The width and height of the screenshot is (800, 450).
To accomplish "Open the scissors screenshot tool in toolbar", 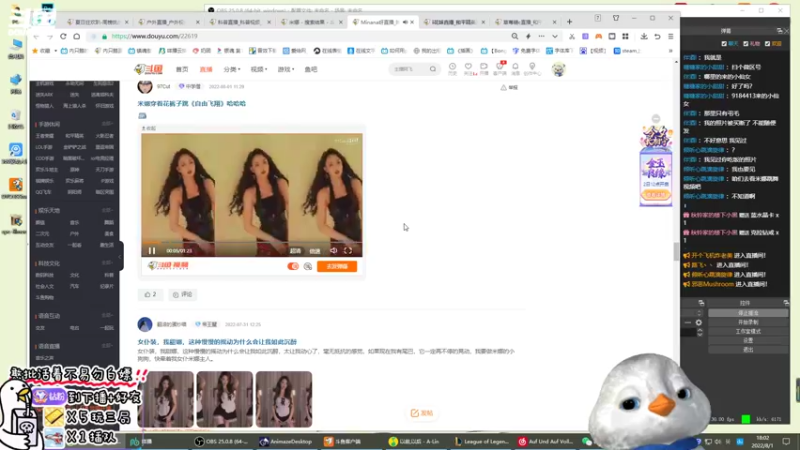I will pyautogui.click(x=572, y=36).
